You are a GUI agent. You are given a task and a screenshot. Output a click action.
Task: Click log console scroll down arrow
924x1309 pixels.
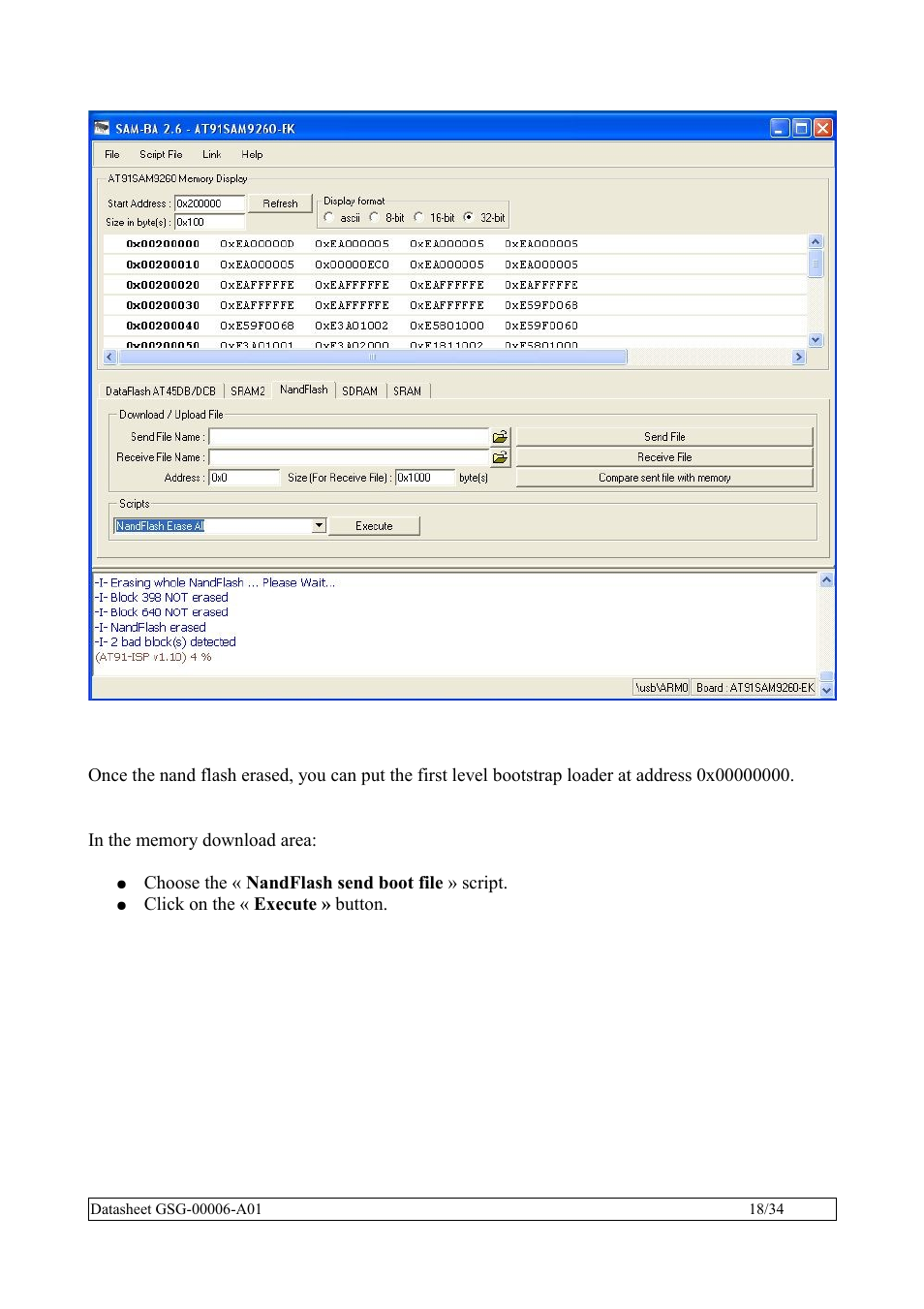(x=827, y=690)
